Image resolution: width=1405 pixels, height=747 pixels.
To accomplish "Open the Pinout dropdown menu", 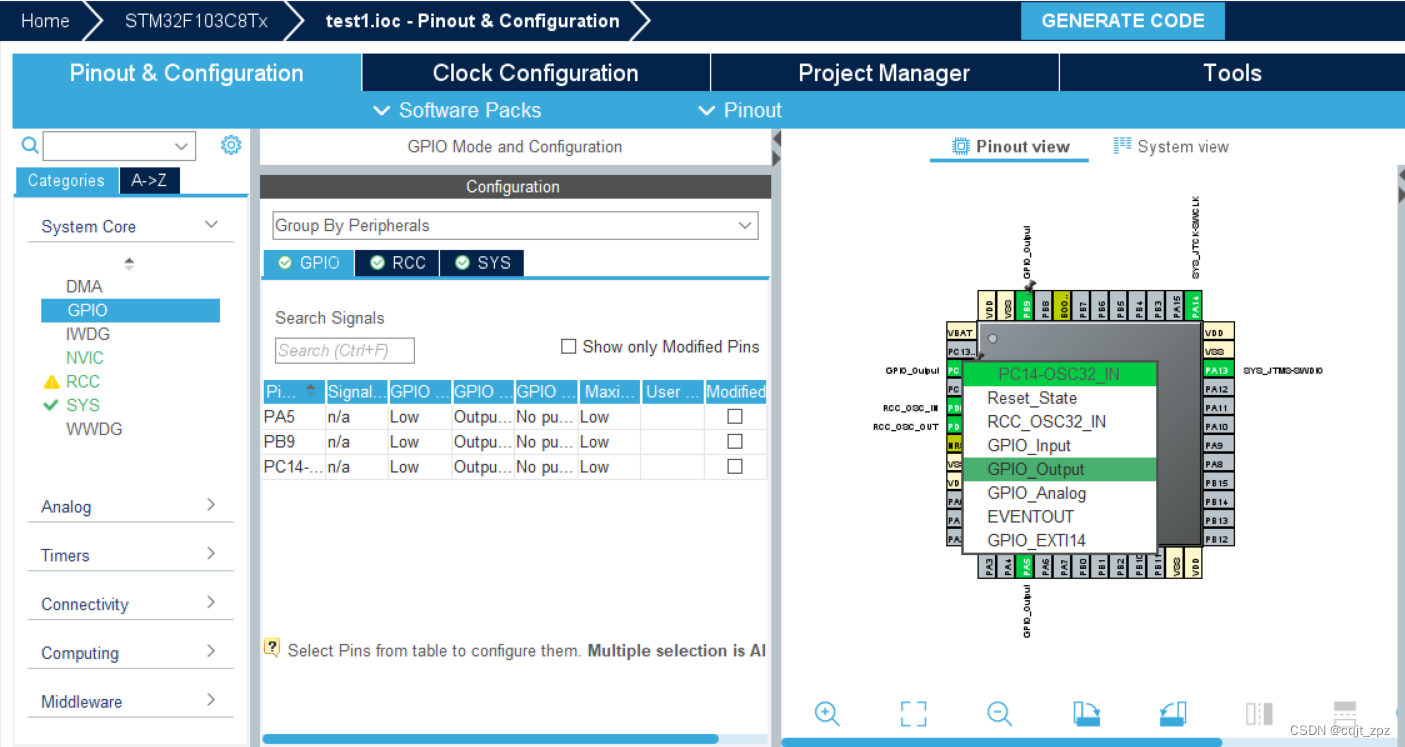I will click(740, 110).
